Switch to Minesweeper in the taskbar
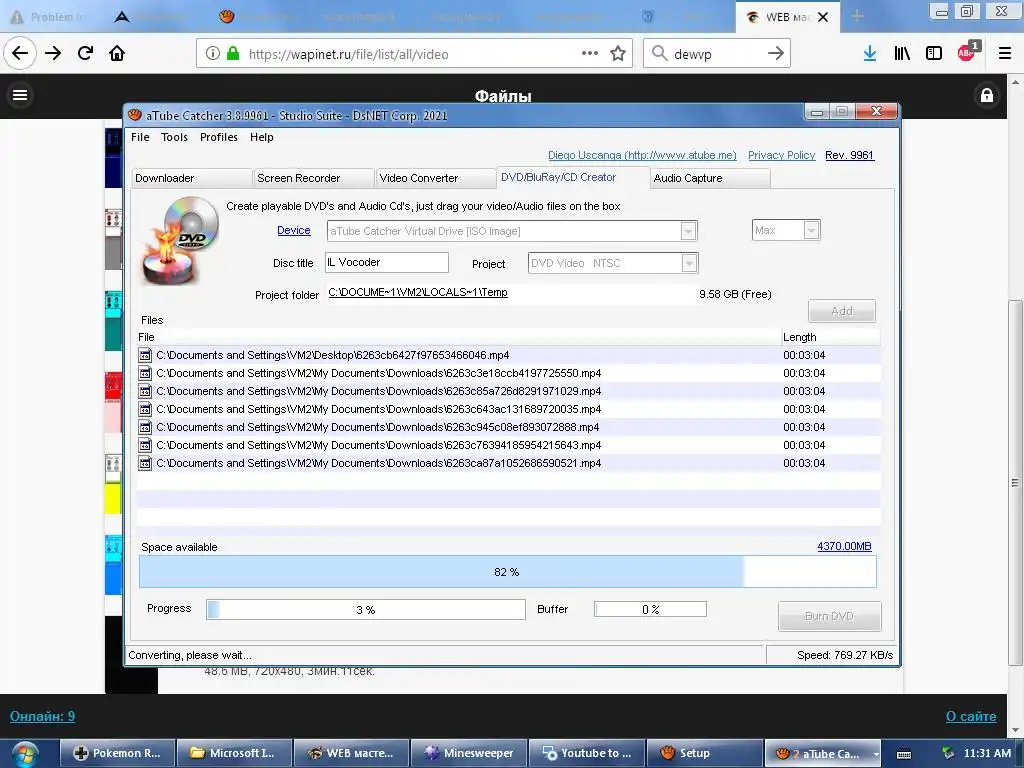The image size is (1024, 768). point(468,754)
